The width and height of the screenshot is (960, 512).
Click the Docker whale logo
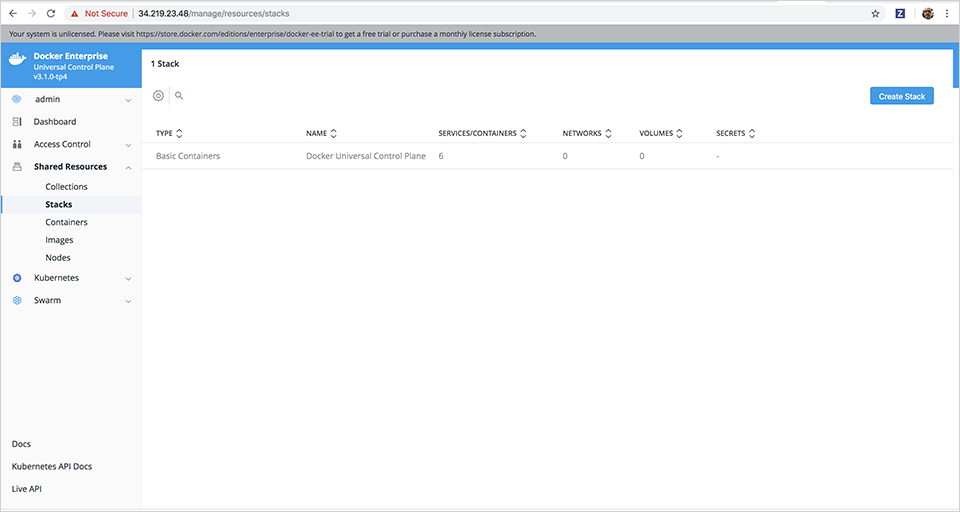[17, 58]
